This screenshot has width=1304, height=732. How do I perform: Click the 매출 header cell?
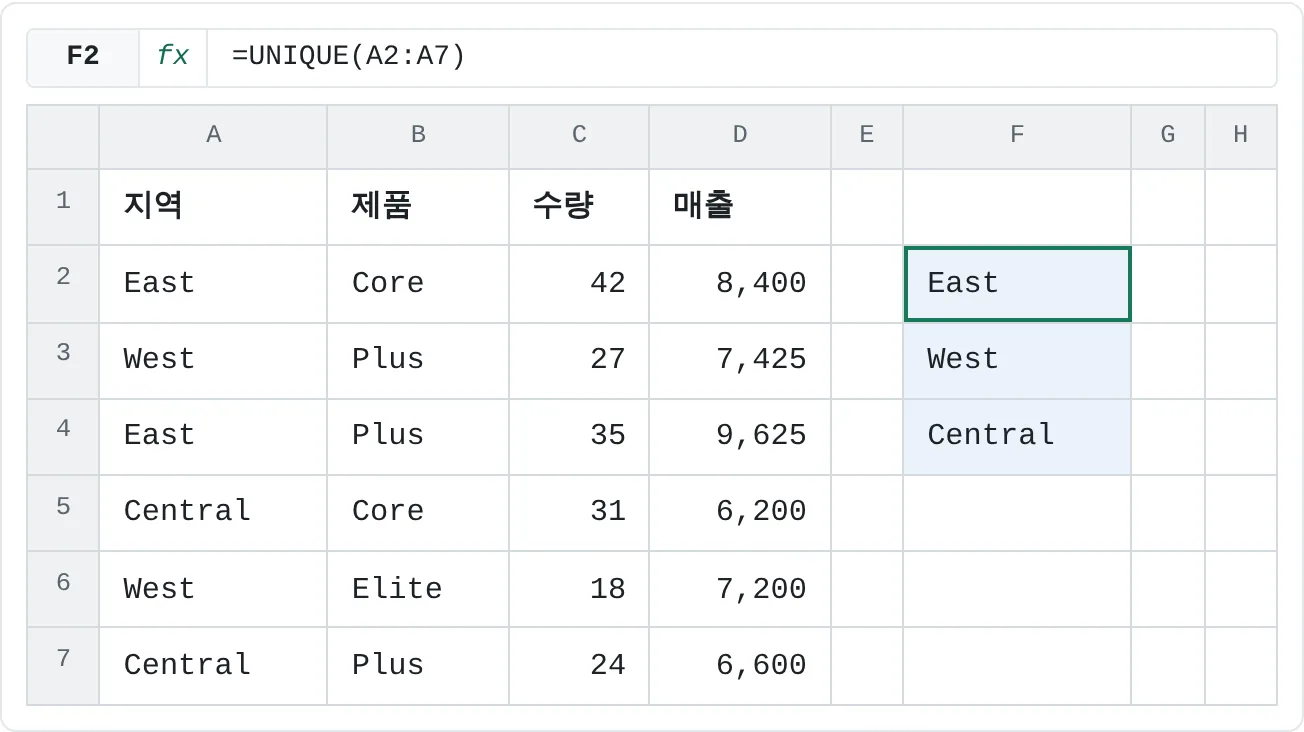click(x=740, y=207)
